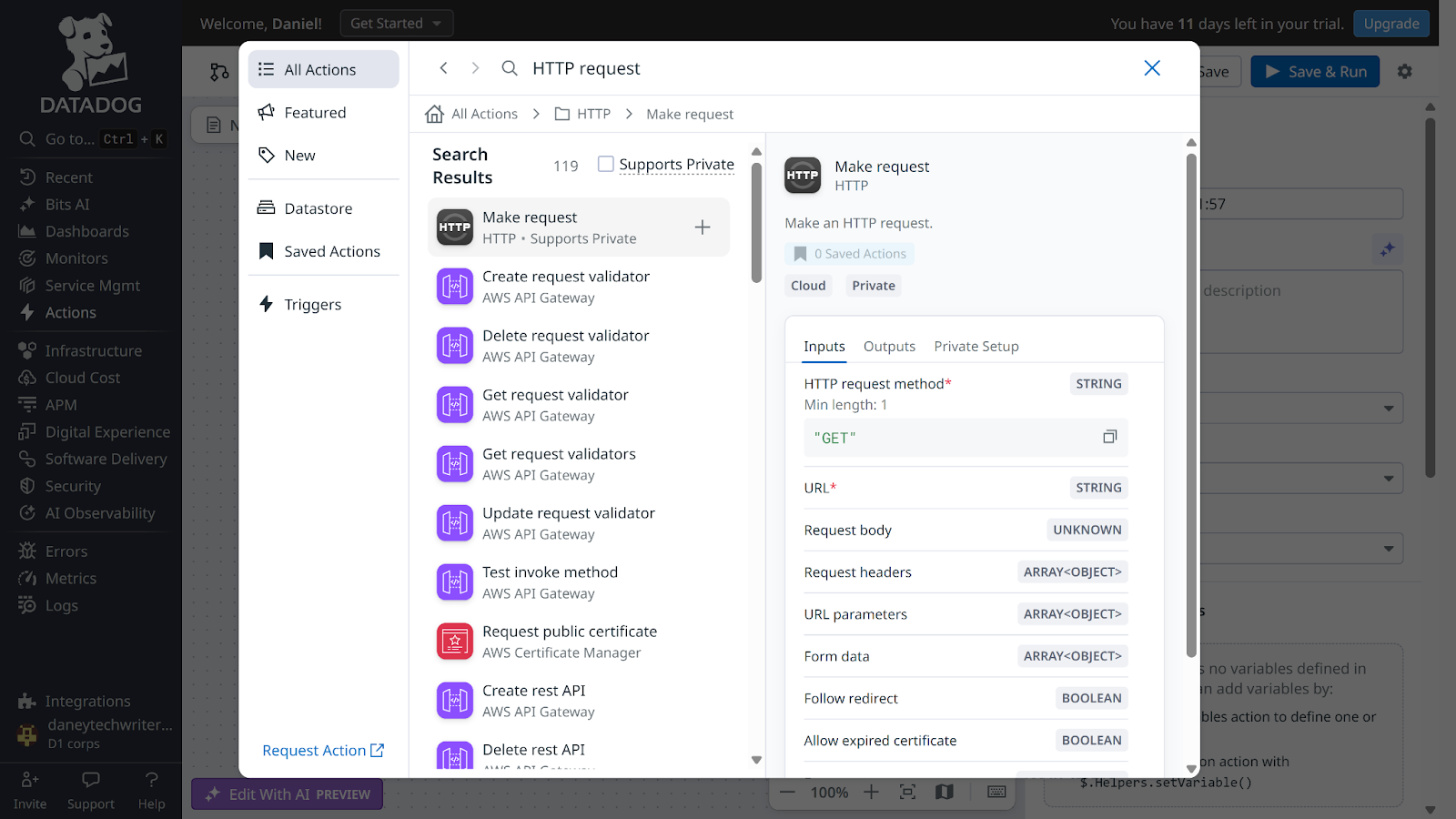
Task: Select All Actions in the left menu
Action: pos(324,70)
